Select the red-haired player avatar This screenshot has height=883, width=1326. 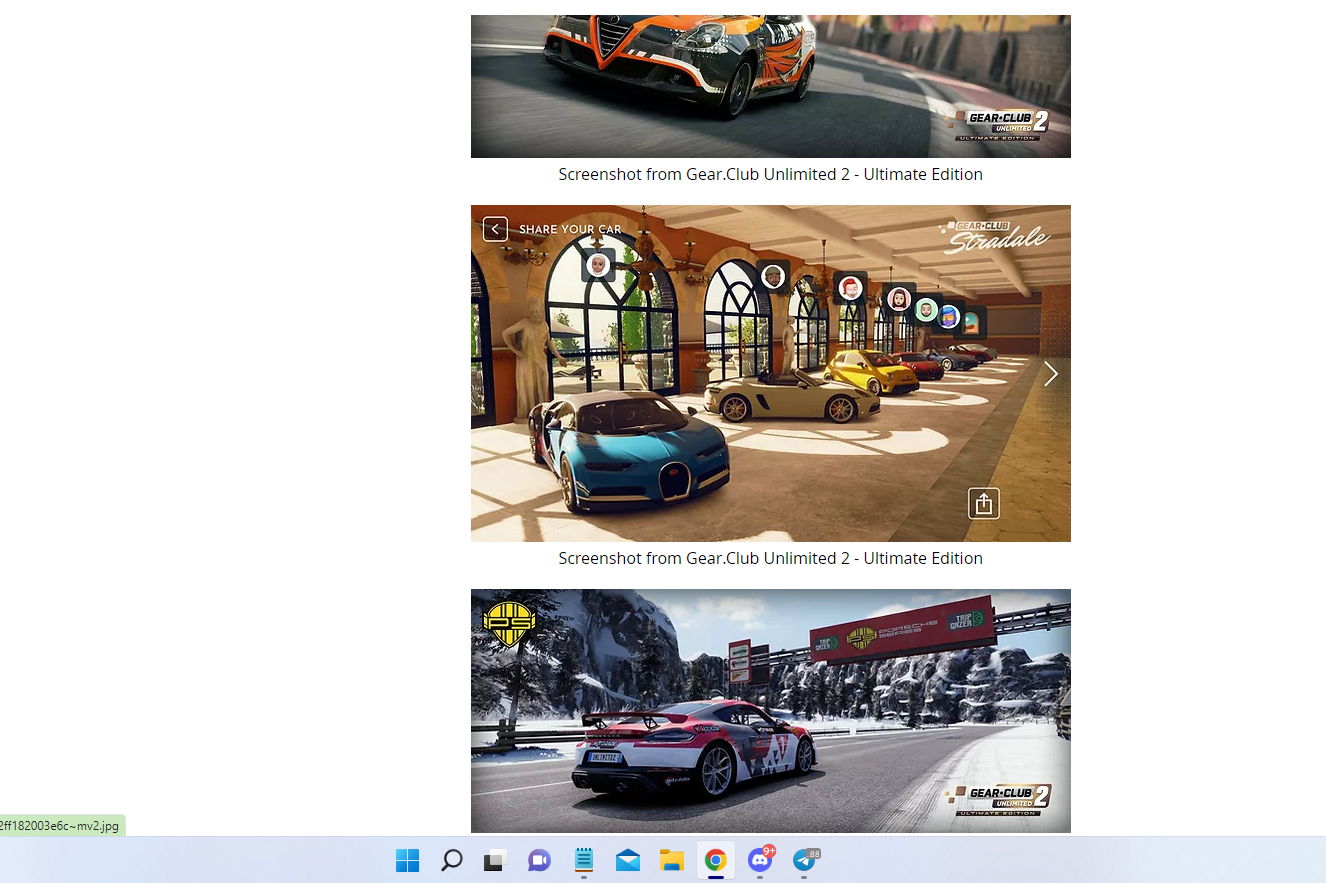click(x=850, y=289)
